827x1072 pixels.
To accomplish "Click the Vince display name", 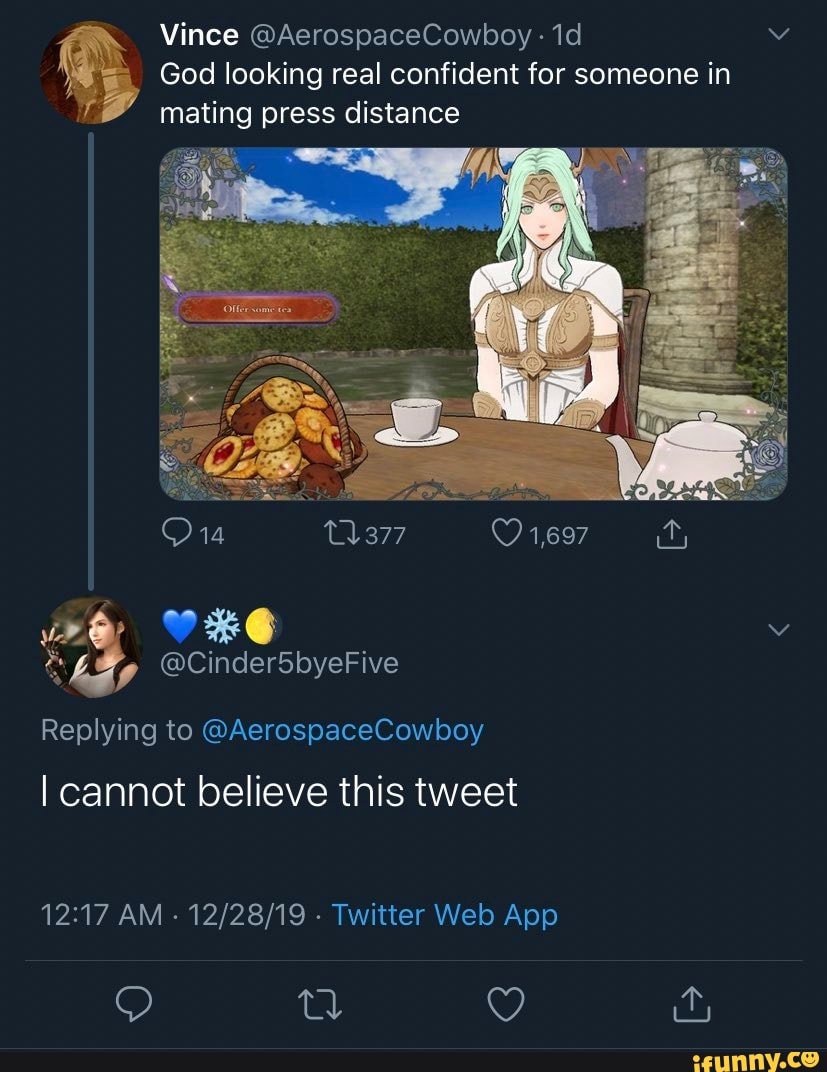I will click(x=199, y=36).
